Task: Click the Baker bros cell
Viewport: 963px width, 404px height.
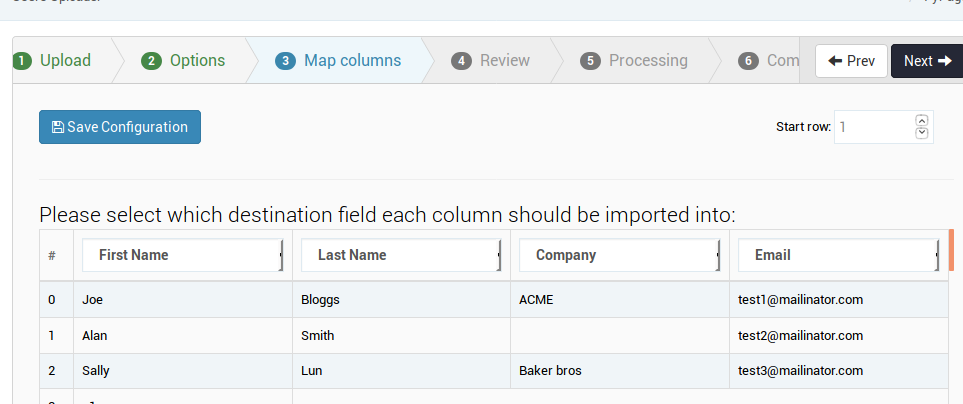Action: [620, 371]
